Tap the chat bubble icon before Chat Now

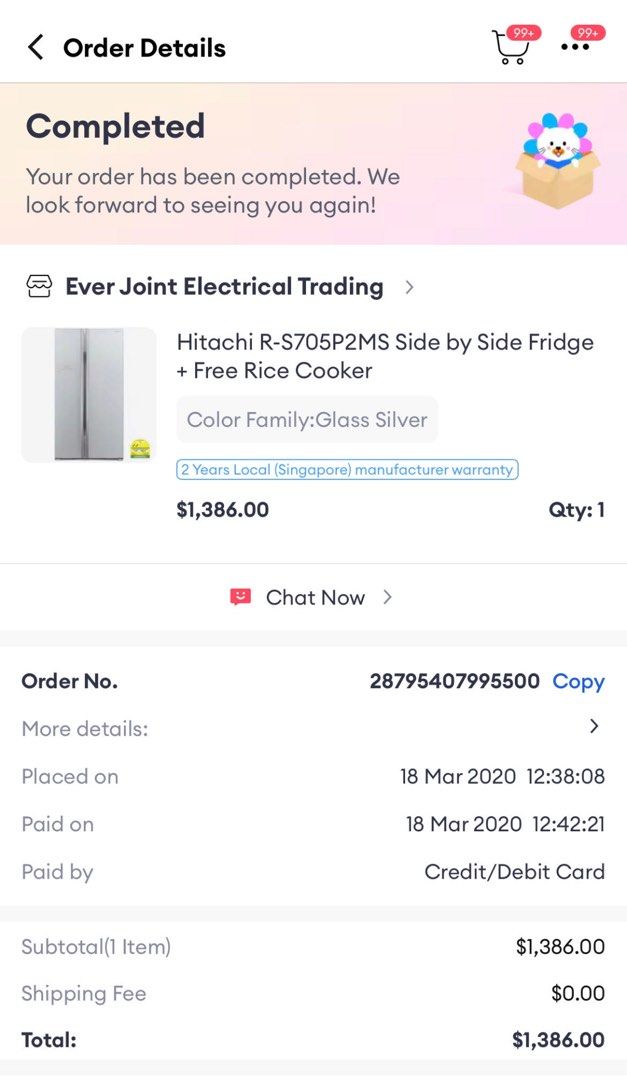point(240,596)
